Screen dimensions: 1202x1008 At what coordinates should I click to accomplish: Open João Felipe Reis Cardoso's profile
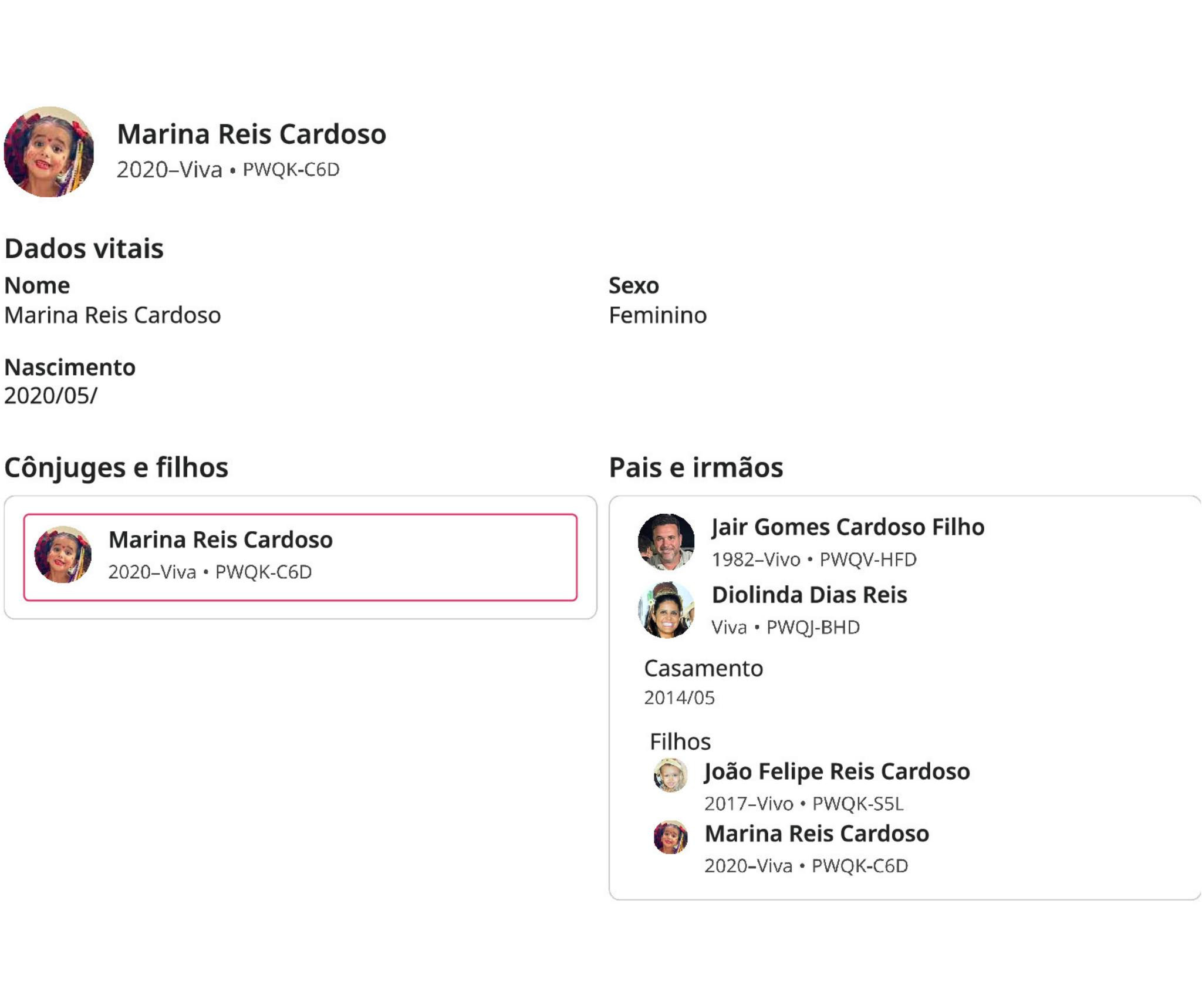click(836, 771)
